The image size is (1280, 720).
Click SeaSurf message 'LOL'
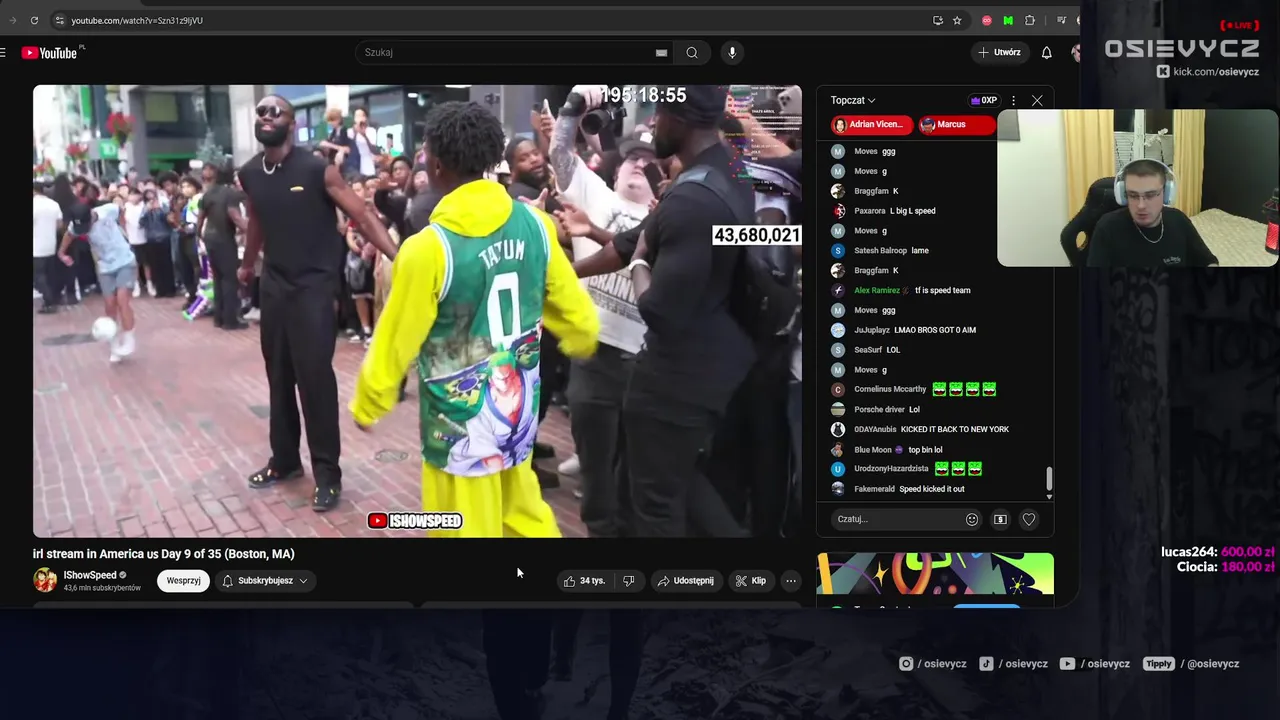pyautogui.click(x=893, y=350)
